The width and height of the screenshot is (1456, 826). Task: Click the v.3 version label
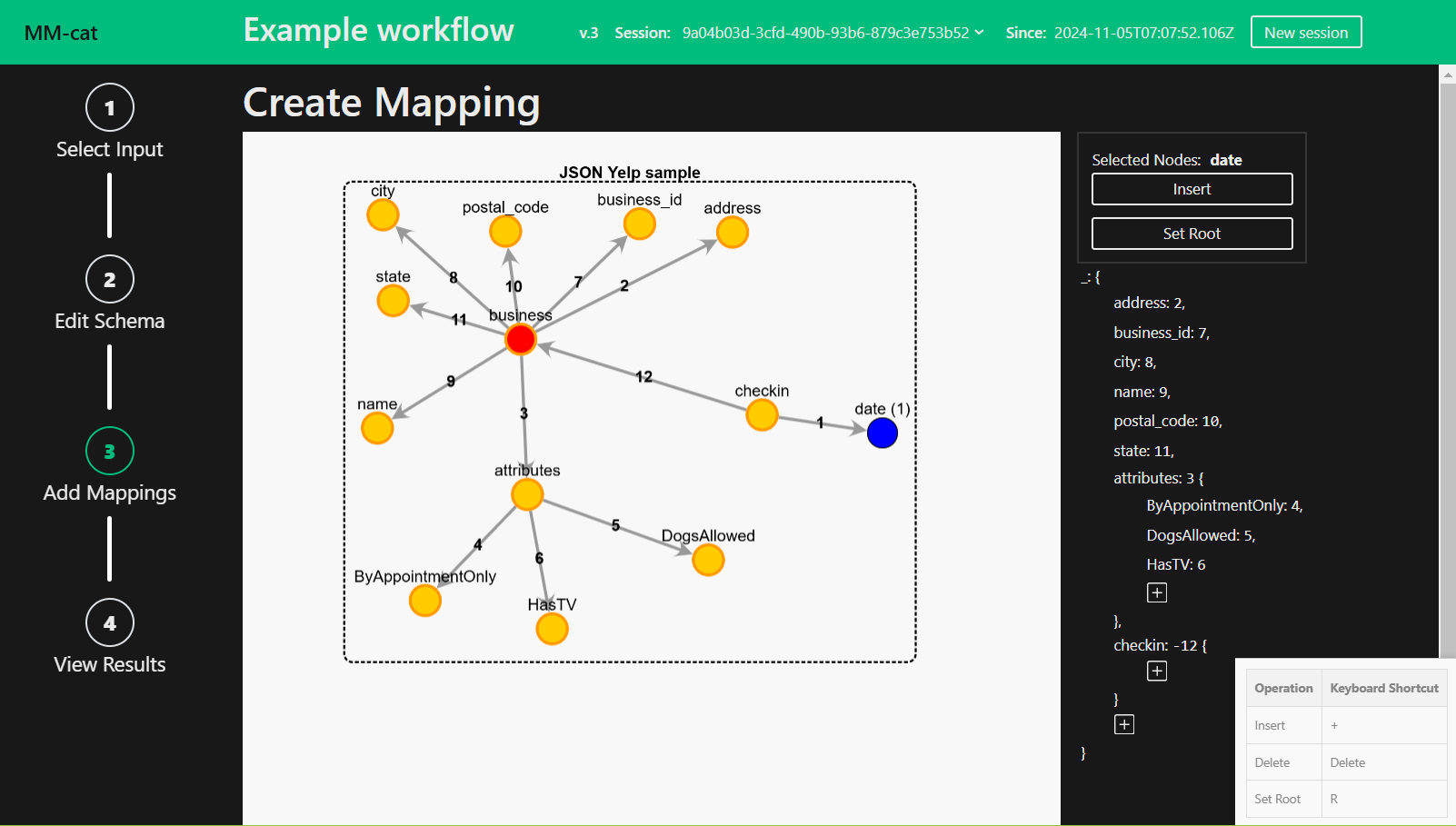pos(589,33)
